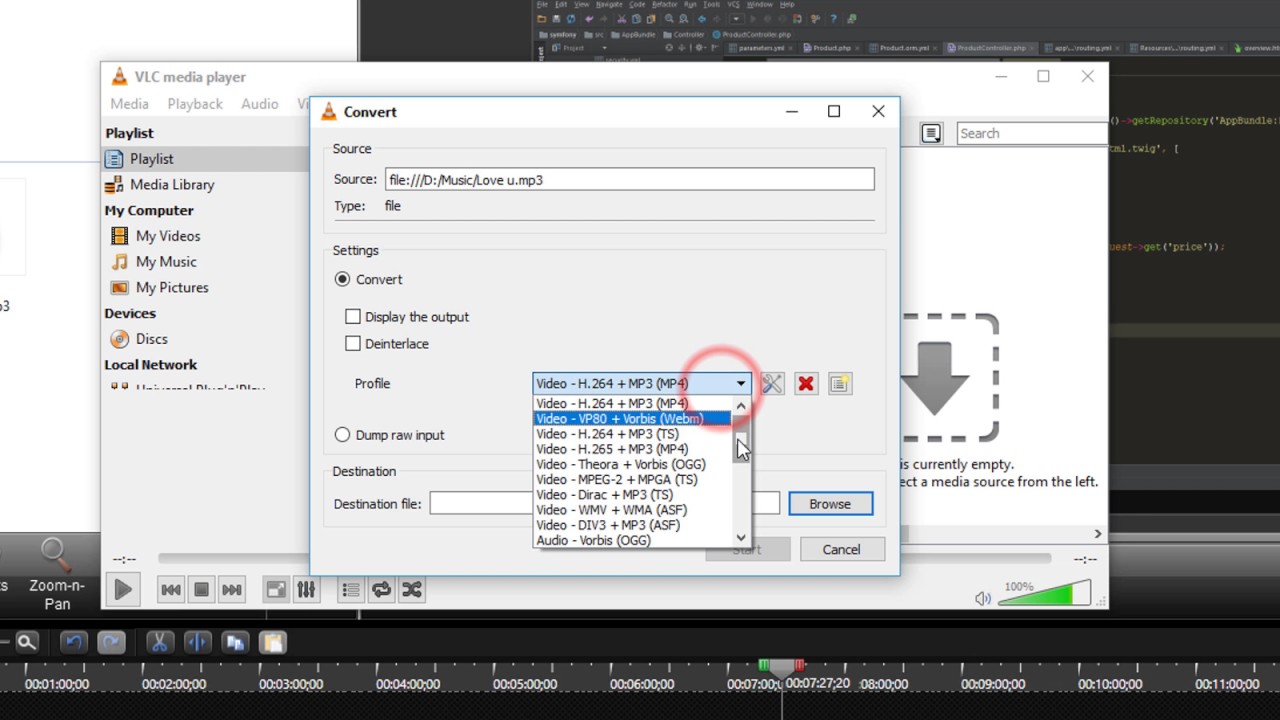Toggle VLC fullscreen video button
This screenshot has width=1280, height=720.
(x=276, y=590)
